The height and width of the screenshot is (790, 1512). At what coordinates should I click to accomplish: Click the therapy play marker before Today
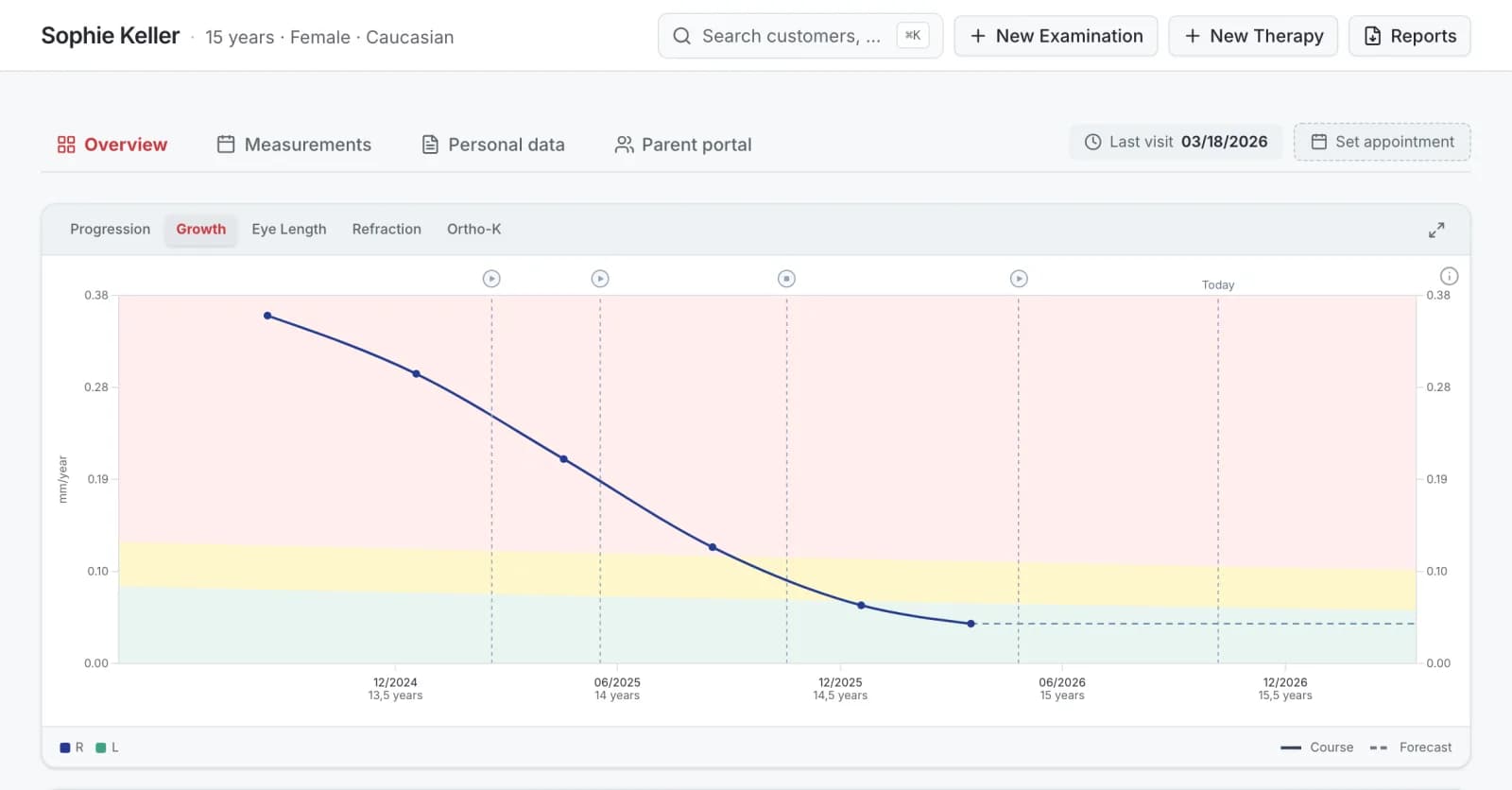point(1019,279)
